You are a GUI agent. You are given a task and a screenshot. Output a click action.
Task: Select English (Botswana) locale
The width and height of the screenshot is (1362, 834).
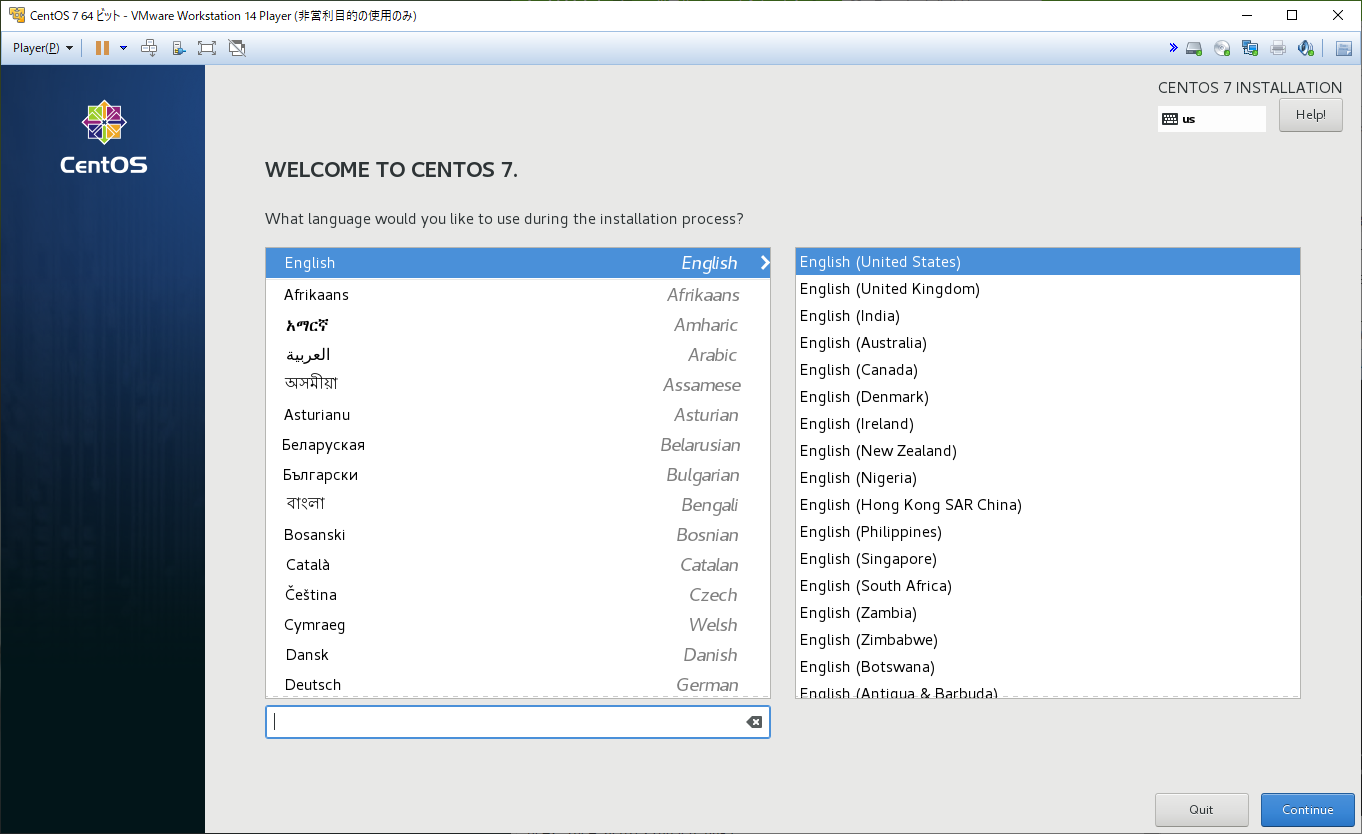(1048, 667)
